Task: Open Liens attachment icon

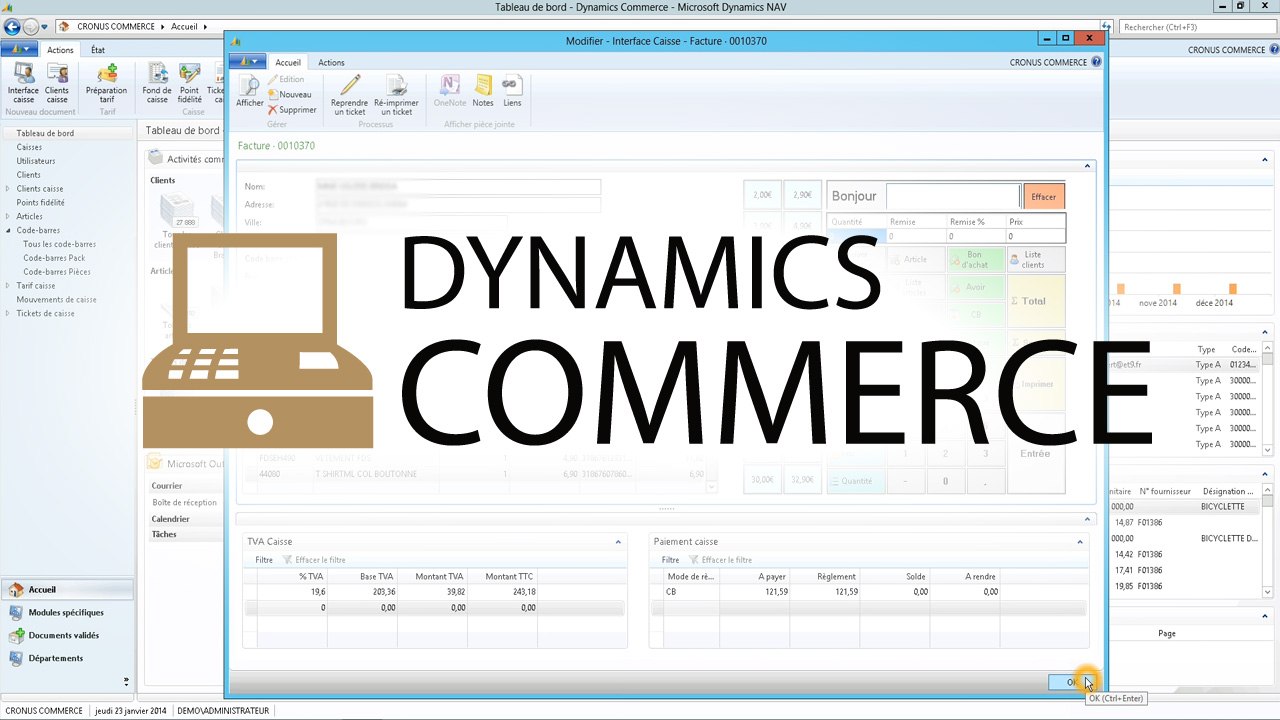Action: (x=512, y=91)
